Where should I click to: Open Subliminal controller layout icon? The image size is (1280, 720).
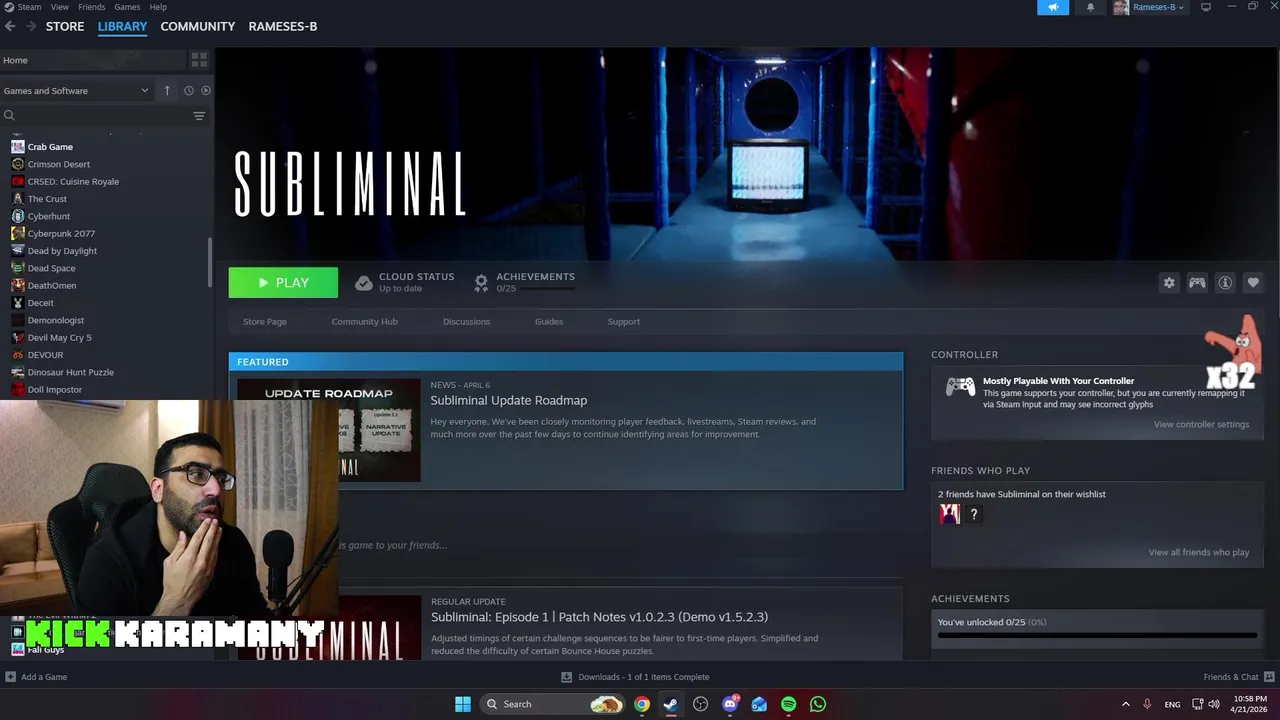1197,283
